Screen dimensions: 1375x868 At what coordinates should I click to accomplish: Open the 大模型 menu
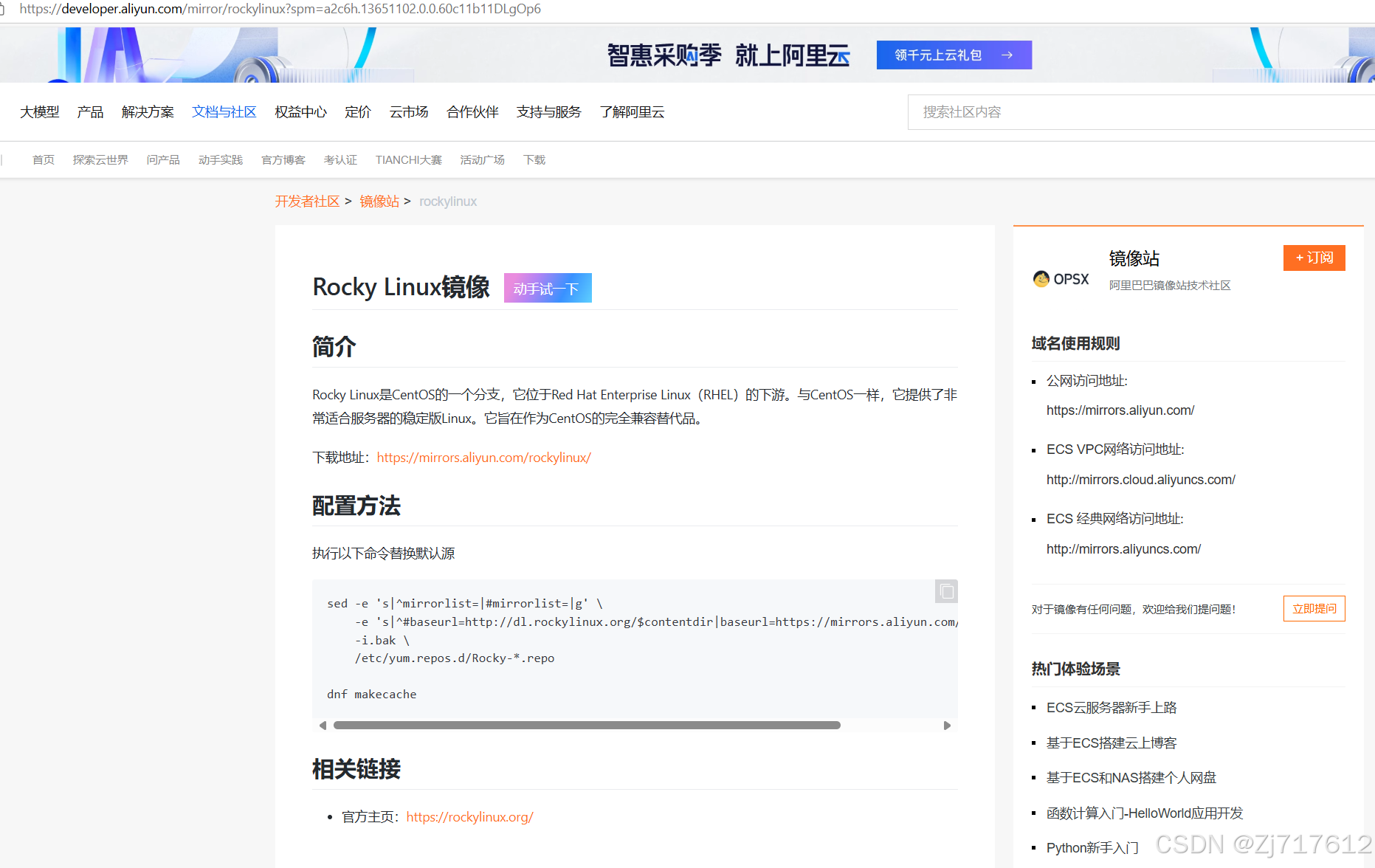tap(40, 111)
